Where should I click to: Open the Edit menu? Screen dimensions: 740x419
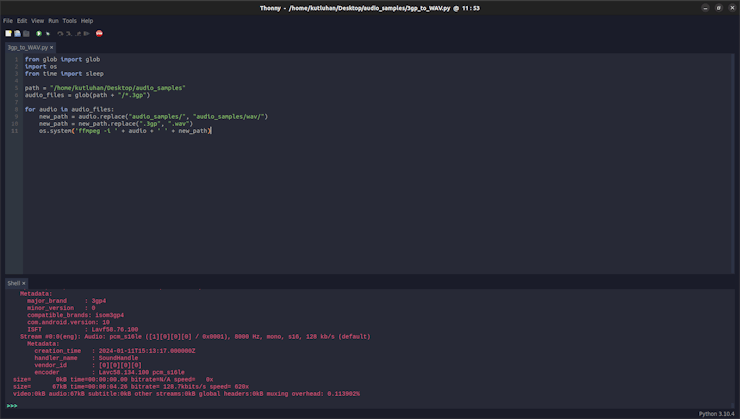pos(22,21)
